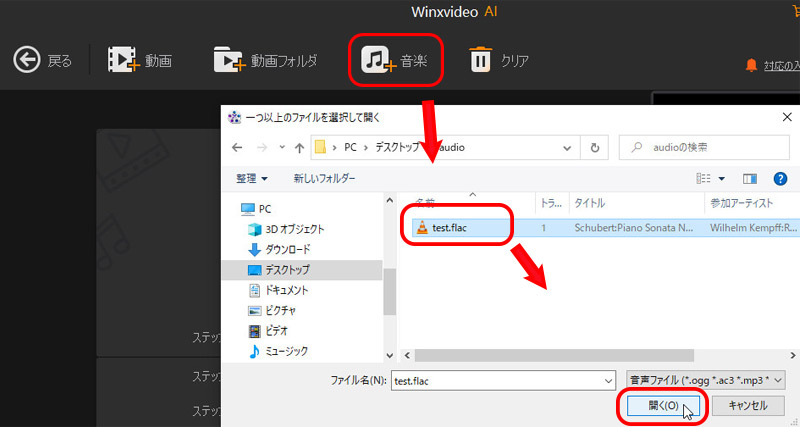Toggle the preview pane icon
This screenshot has height=427, width=800.
[x=749, y=179]
